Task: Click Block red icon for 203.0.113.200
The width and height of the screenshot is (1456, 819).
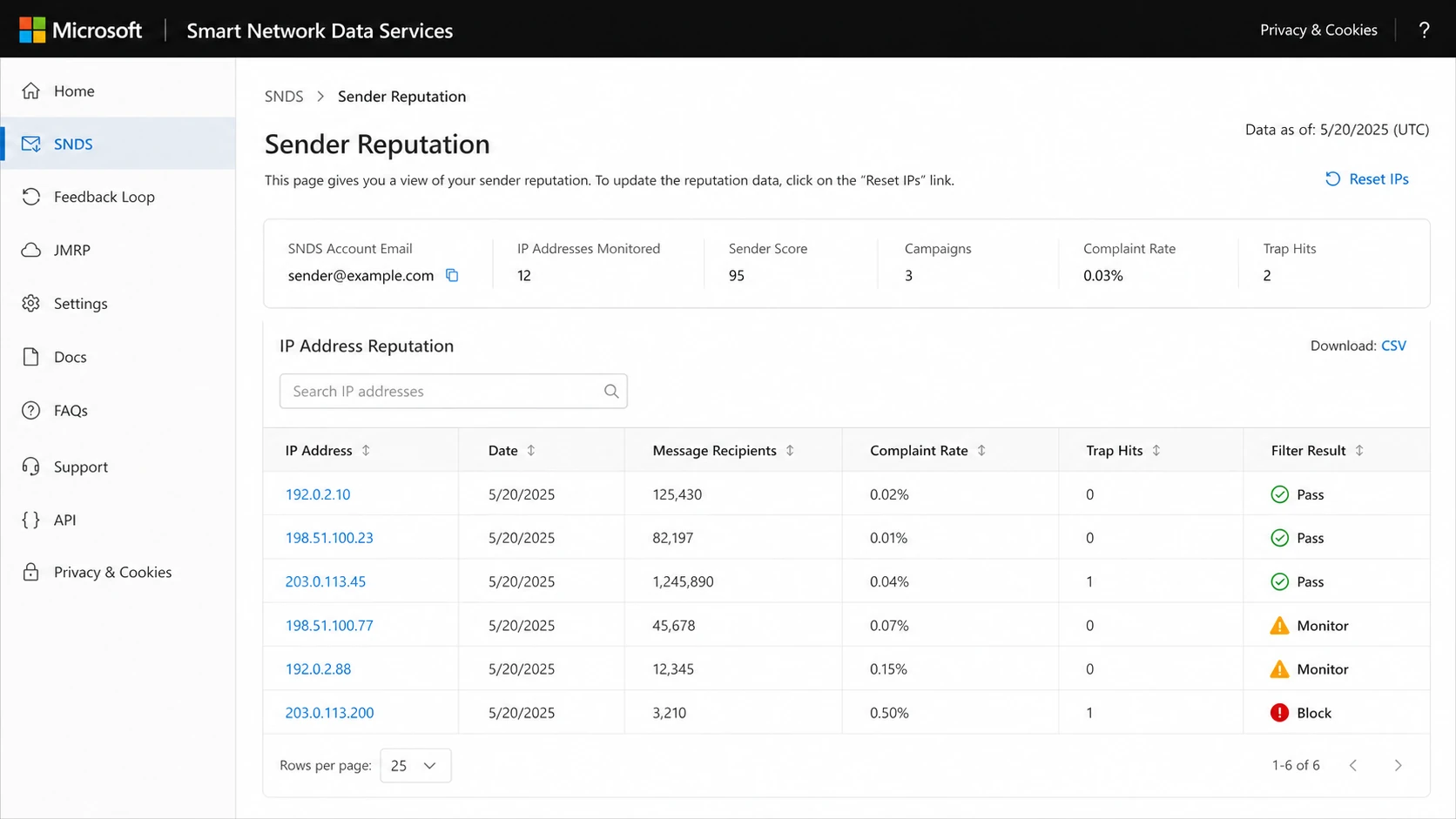Action: pyautogui.click(x=1279, y=713)
